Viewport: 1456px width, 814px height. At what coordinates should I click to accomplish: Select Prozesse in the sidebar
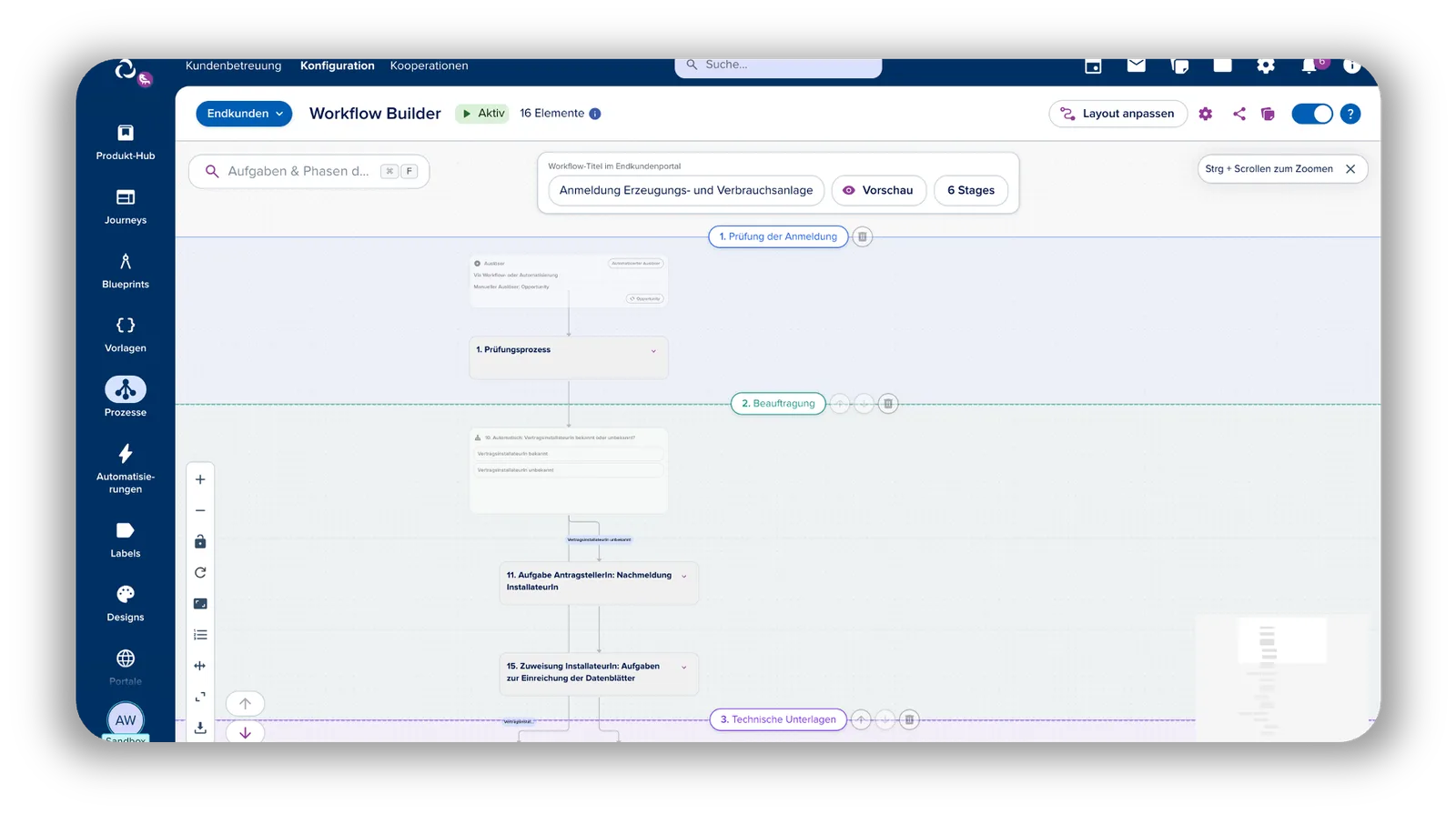[126, 397]
